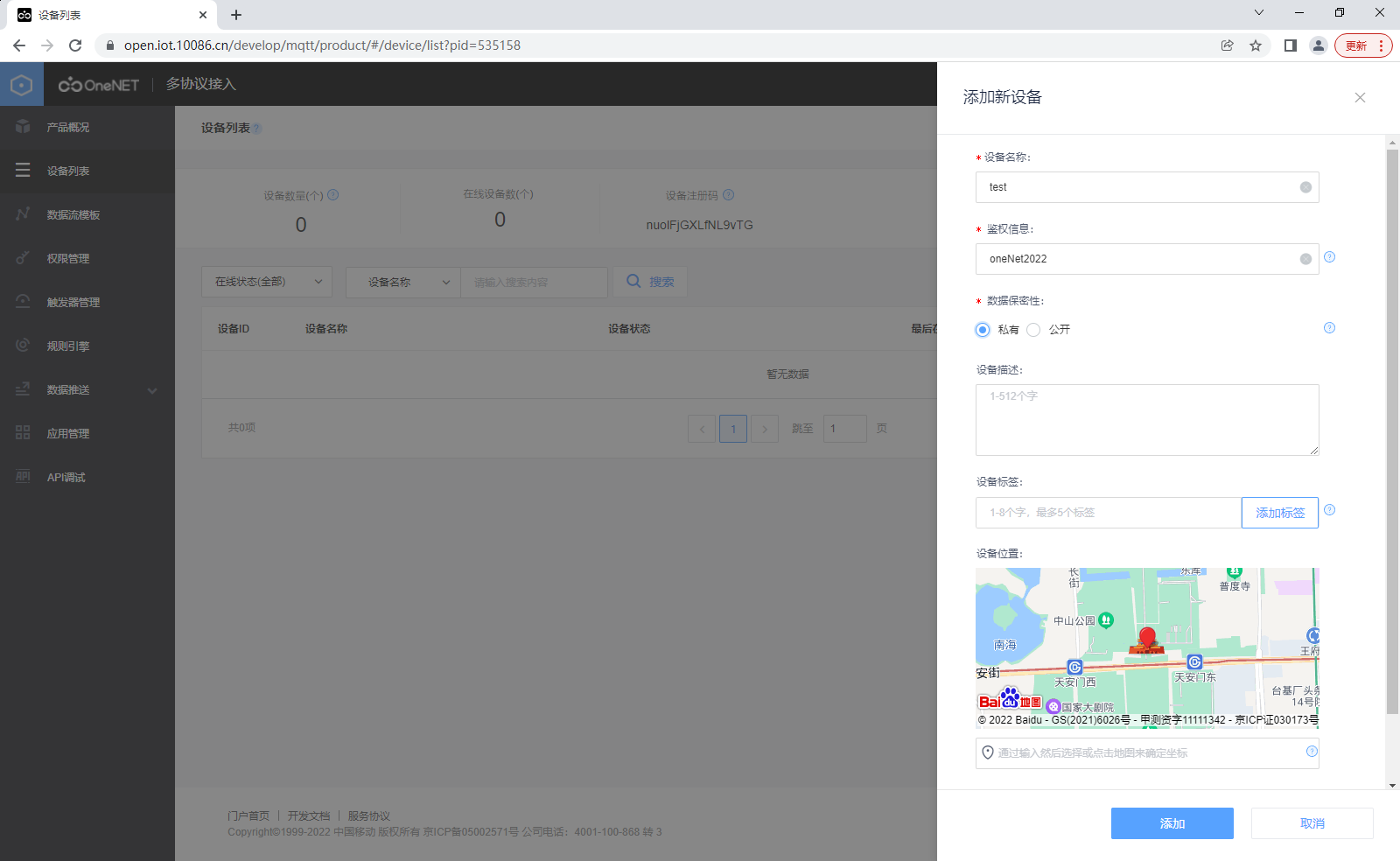Click the 设备描述 text area

(x=1147, y=420)
